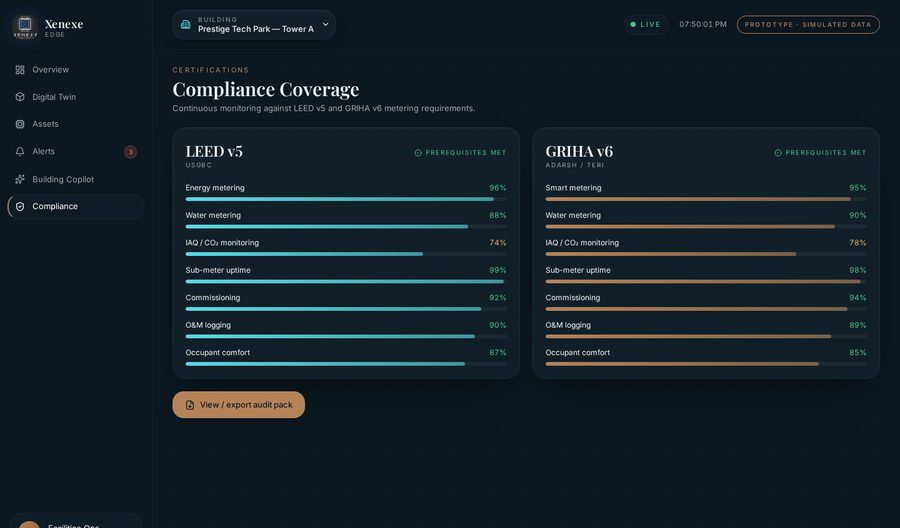Click the LEED v5 card title

tap(214, 152)
